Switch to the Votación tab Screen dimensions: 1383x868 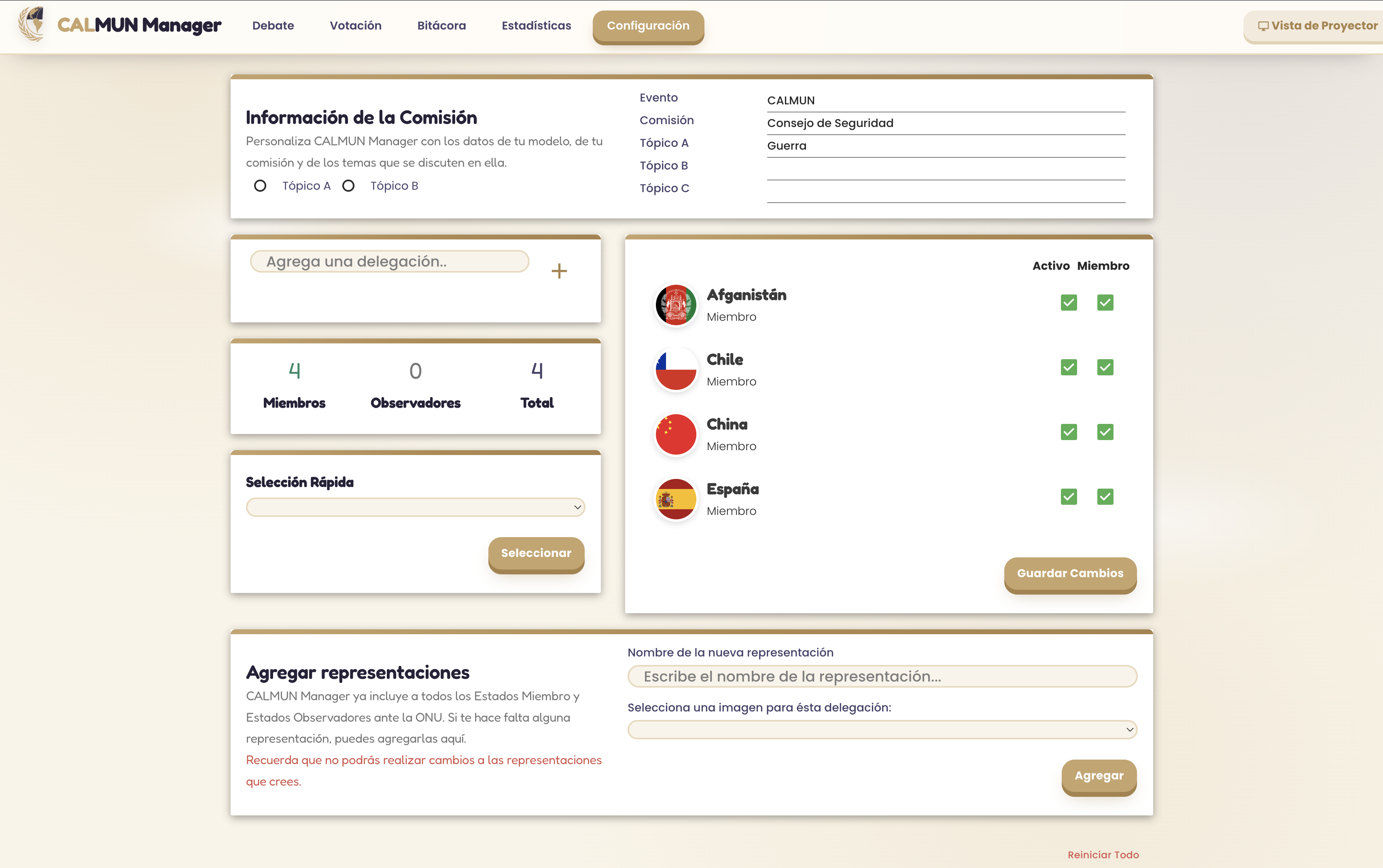click(356, 26)
